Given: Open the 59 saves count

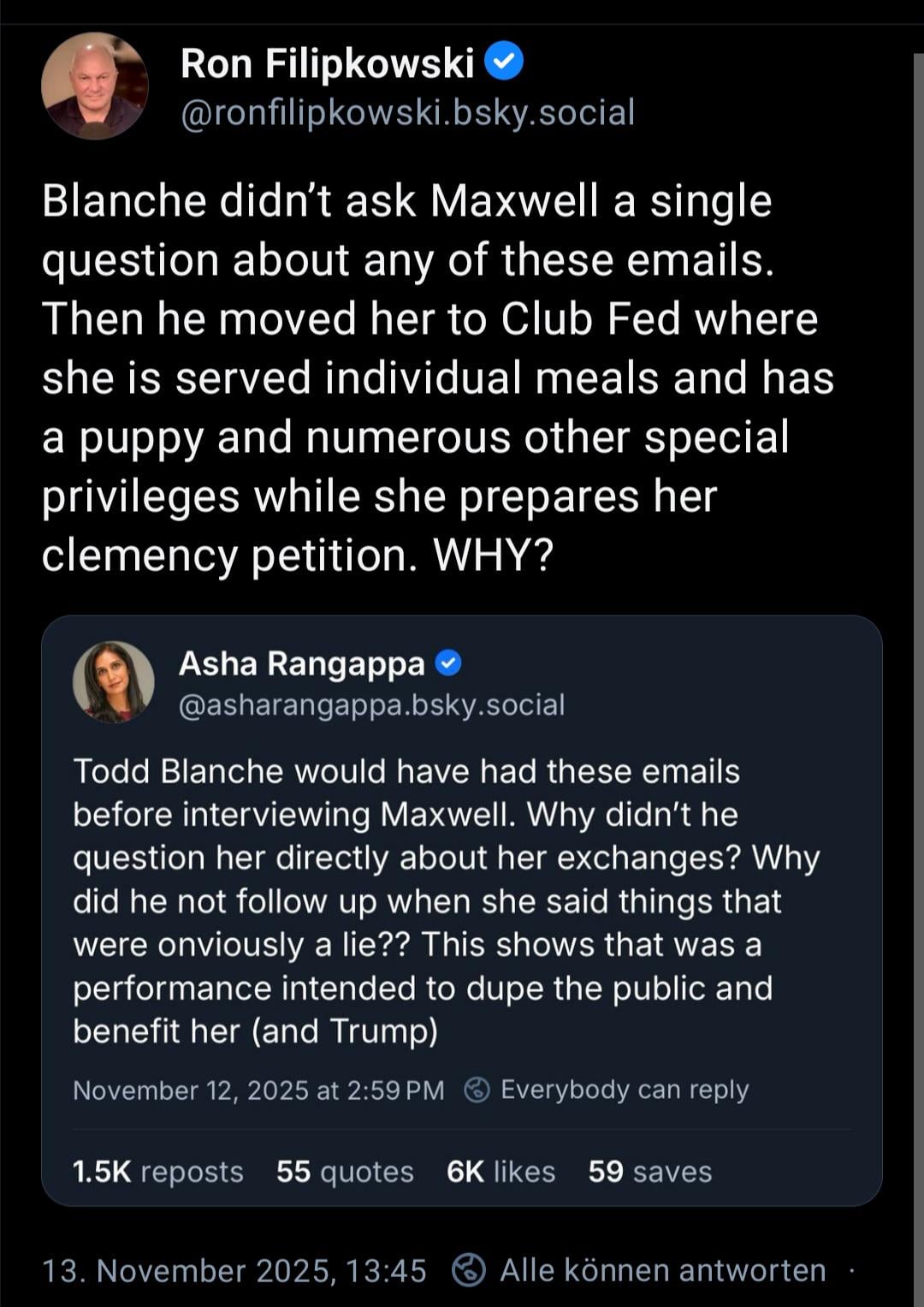Looking at the screenshot, I should pos(649,1171).
